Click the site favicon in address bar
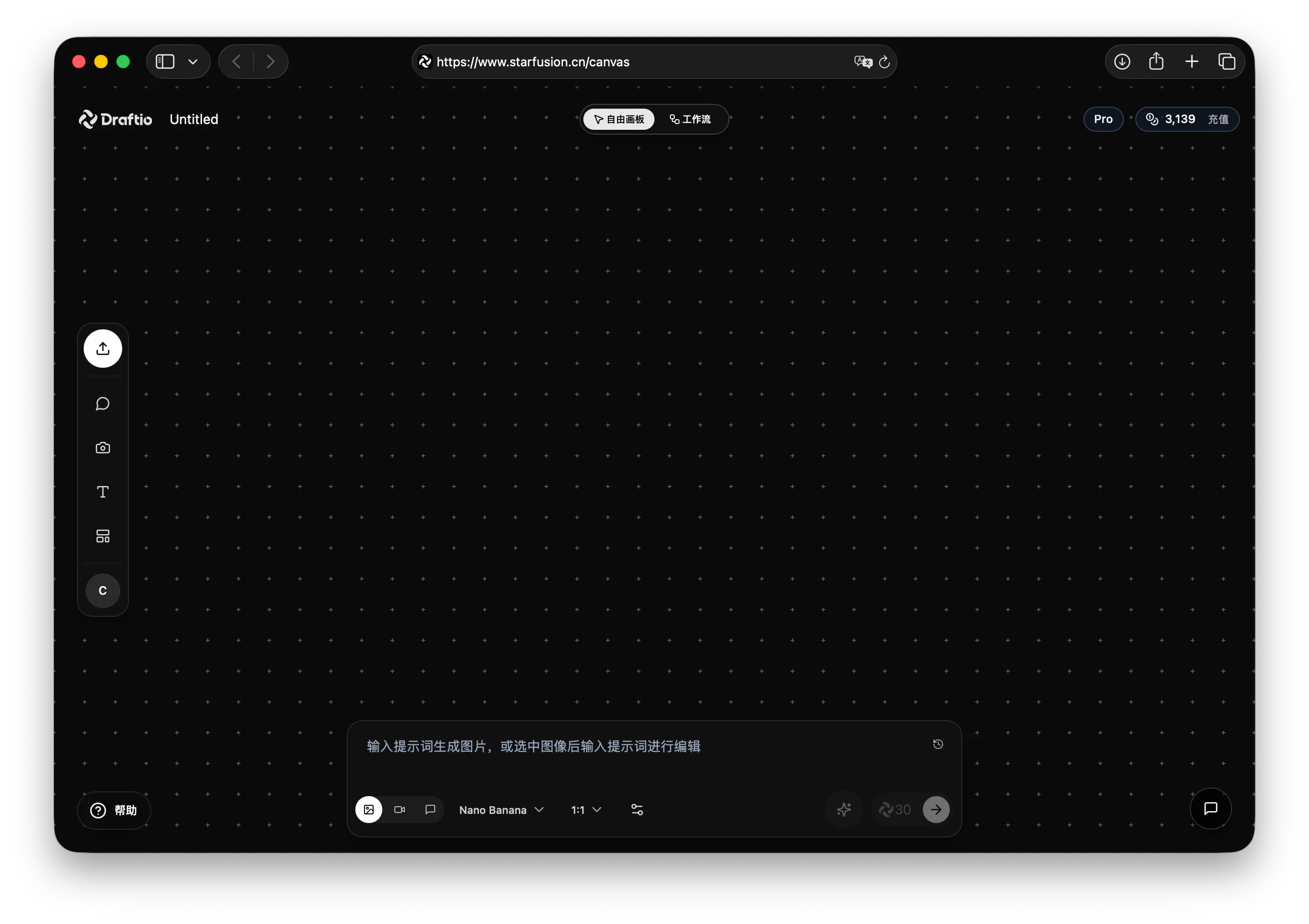This screenshot has height=924, width=1309. (425, 62)
